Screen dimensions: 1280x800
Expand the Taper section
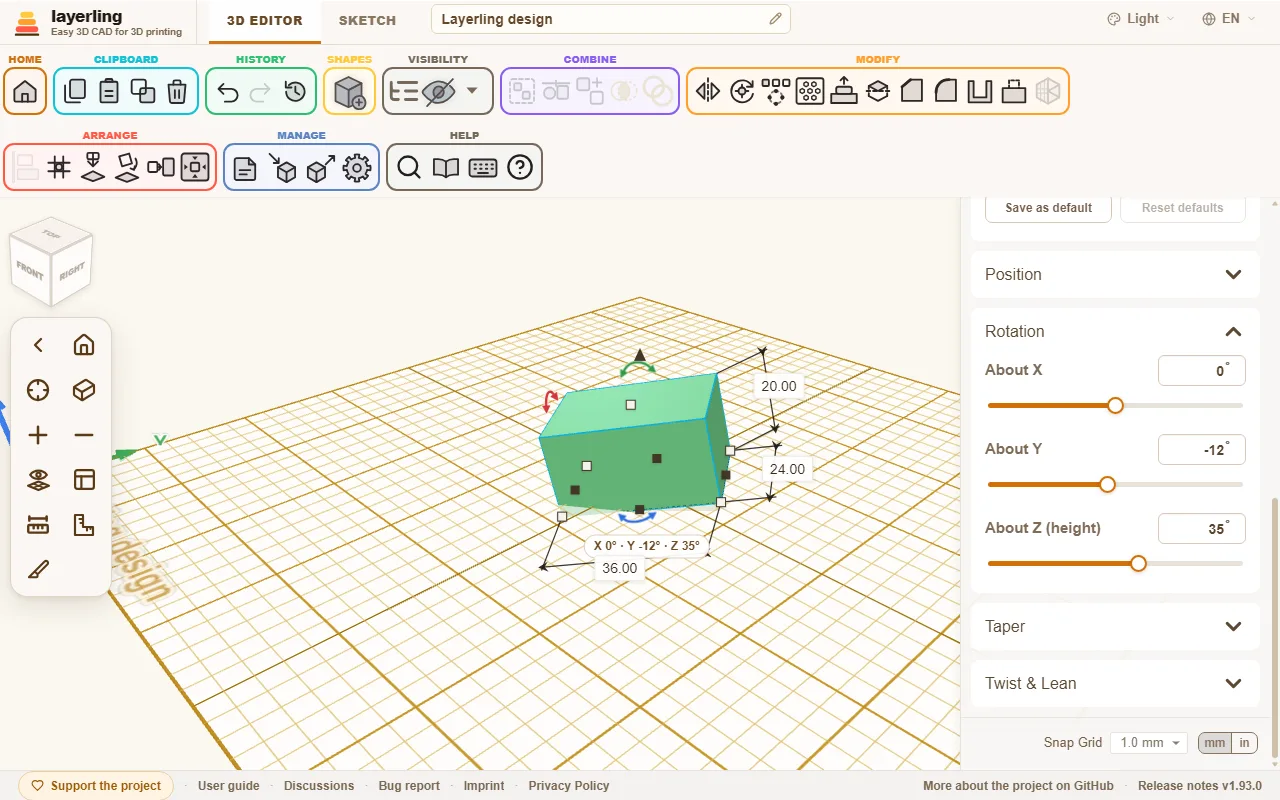point(1115,626)
